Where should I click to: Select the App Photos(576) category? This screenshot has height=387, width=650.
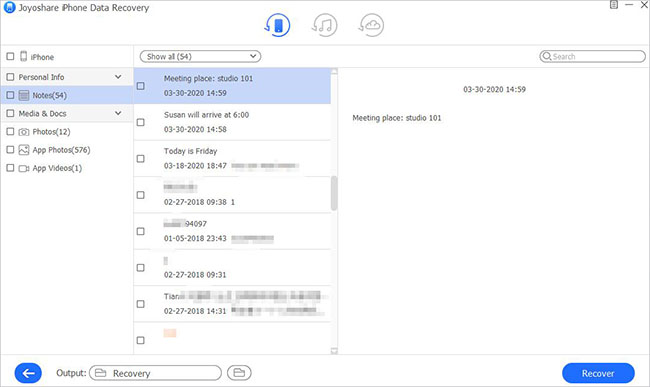pos(67,150)
